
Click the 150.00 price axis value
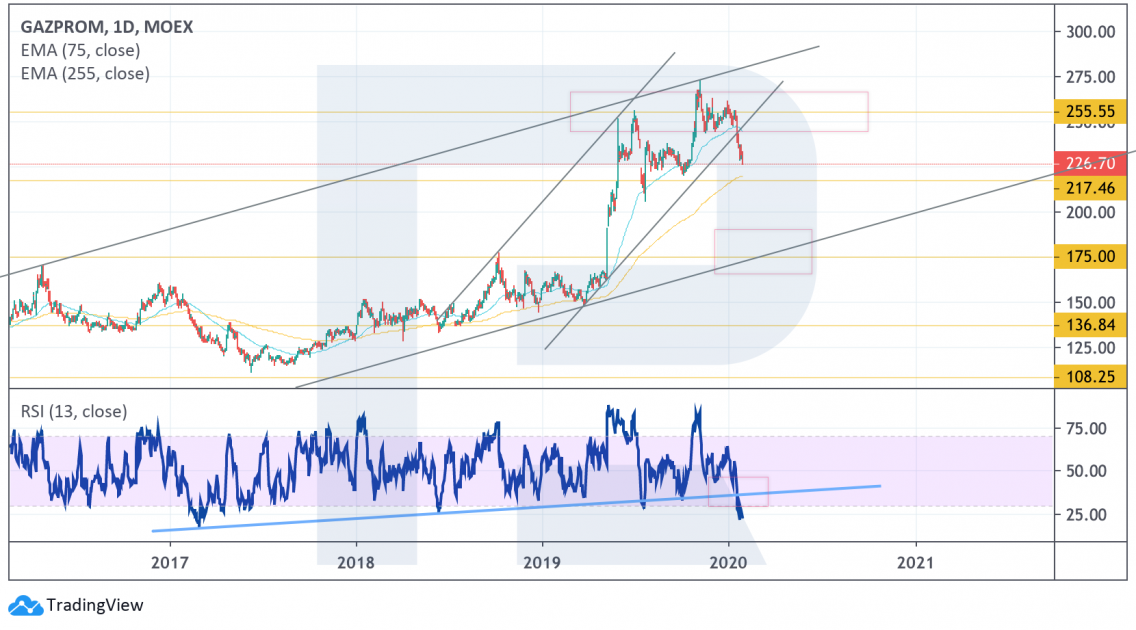pyautogui.click(x=1090, y=303)
